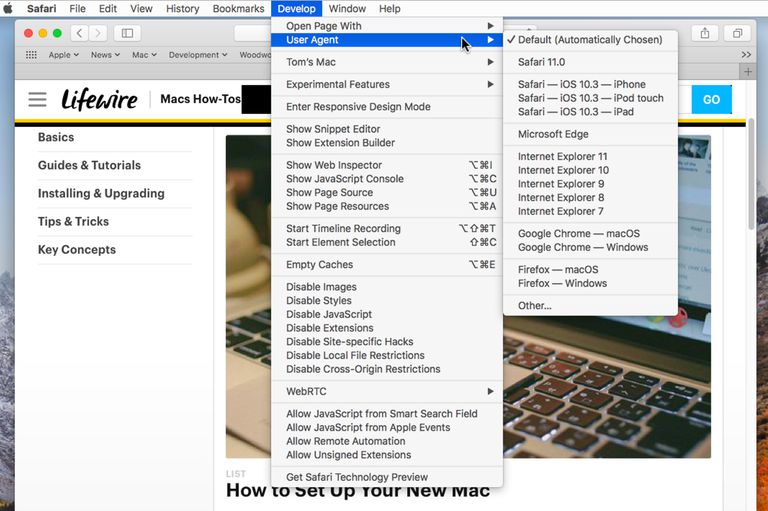Toggle Disable Local File Restrictions
The height and width of the screenshot is (511, 768).
point(387,356)
